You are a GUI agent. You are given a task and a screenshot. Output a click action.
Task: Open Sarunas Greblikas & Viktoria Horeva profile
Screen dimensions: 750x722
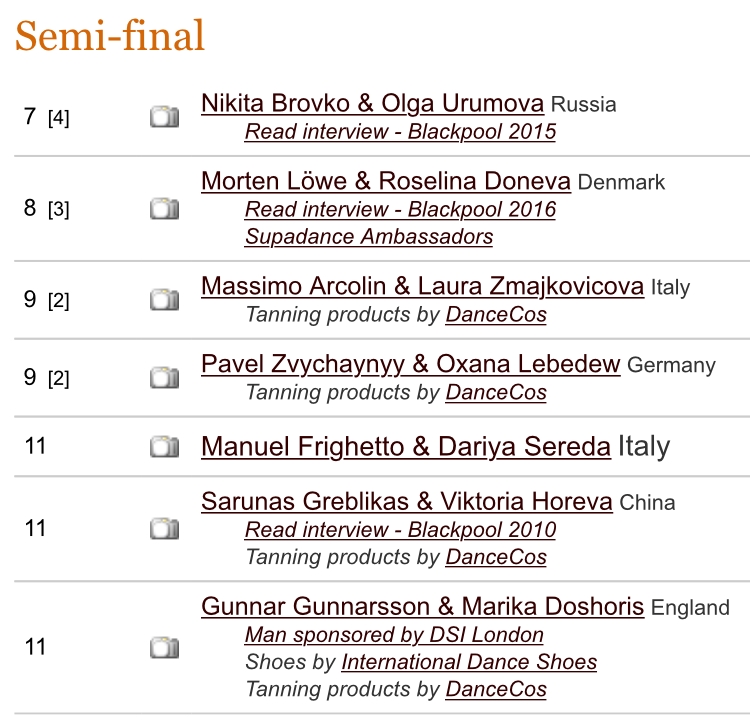(407, 501)
